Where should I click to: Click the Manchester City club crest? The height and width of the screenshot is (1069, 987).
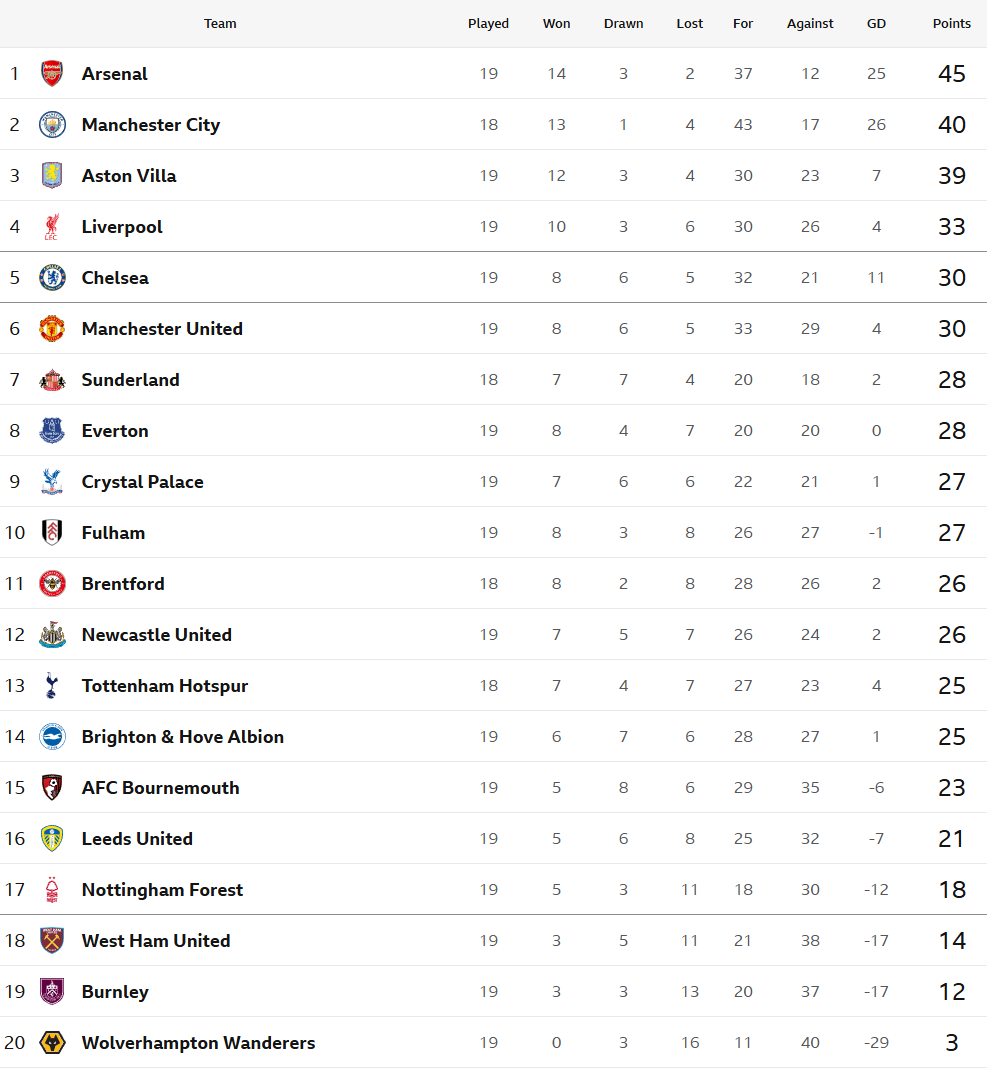(x=52, y=124)
